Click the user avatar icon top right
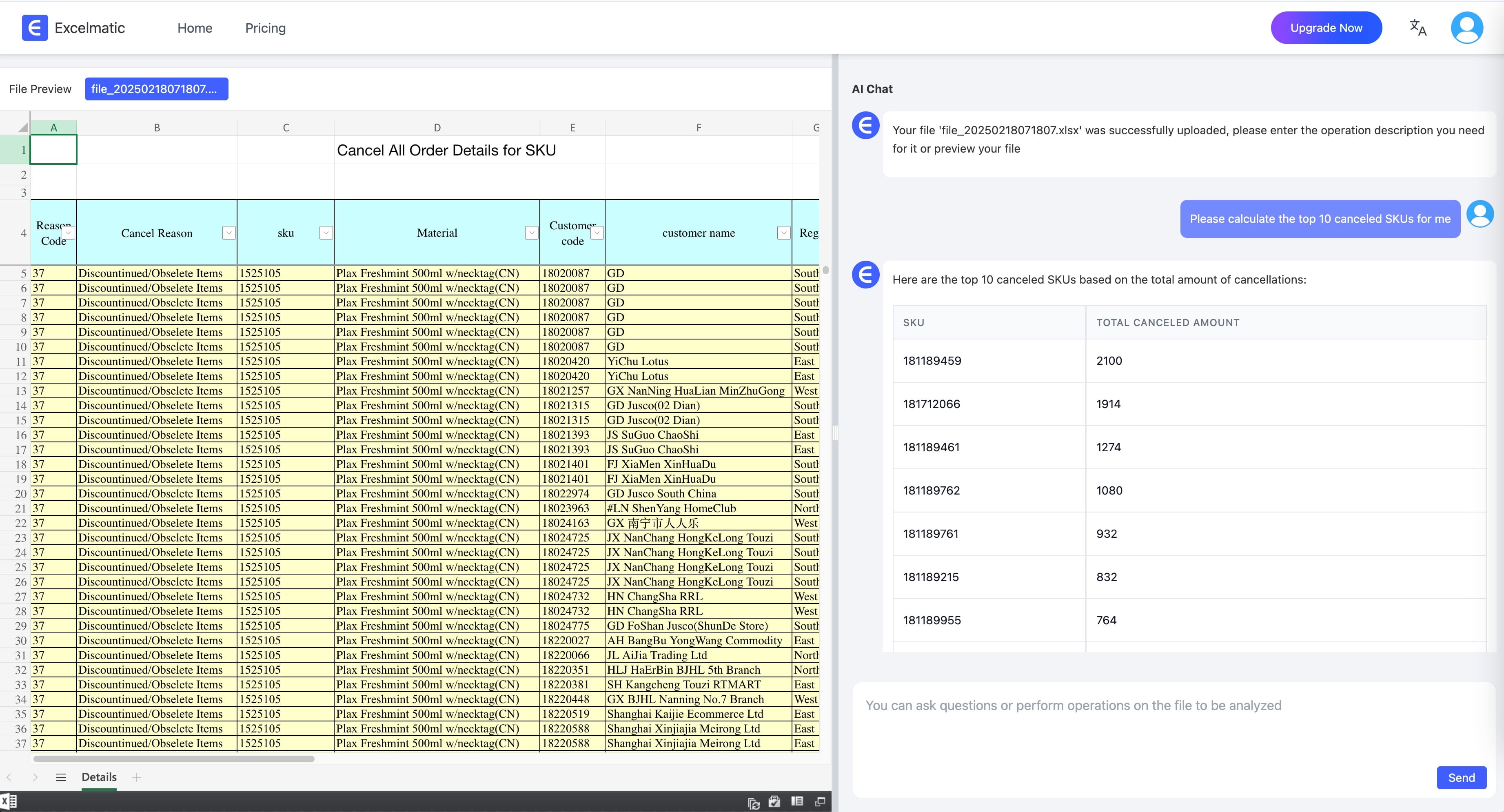 [1467, 27]
